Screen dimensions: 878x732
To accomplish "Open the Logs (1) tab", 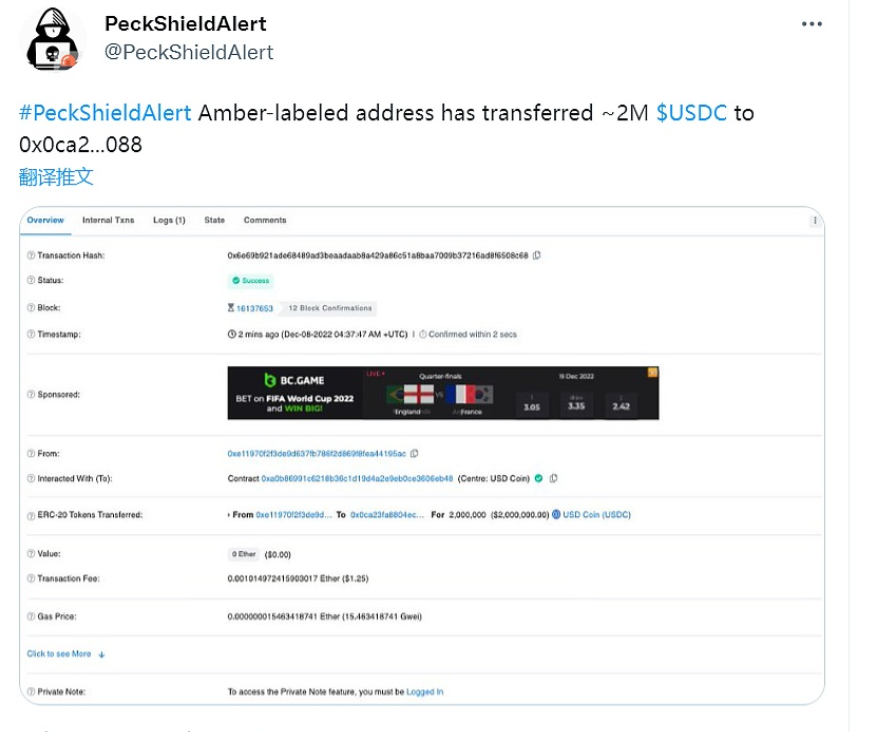I will 169,220.
